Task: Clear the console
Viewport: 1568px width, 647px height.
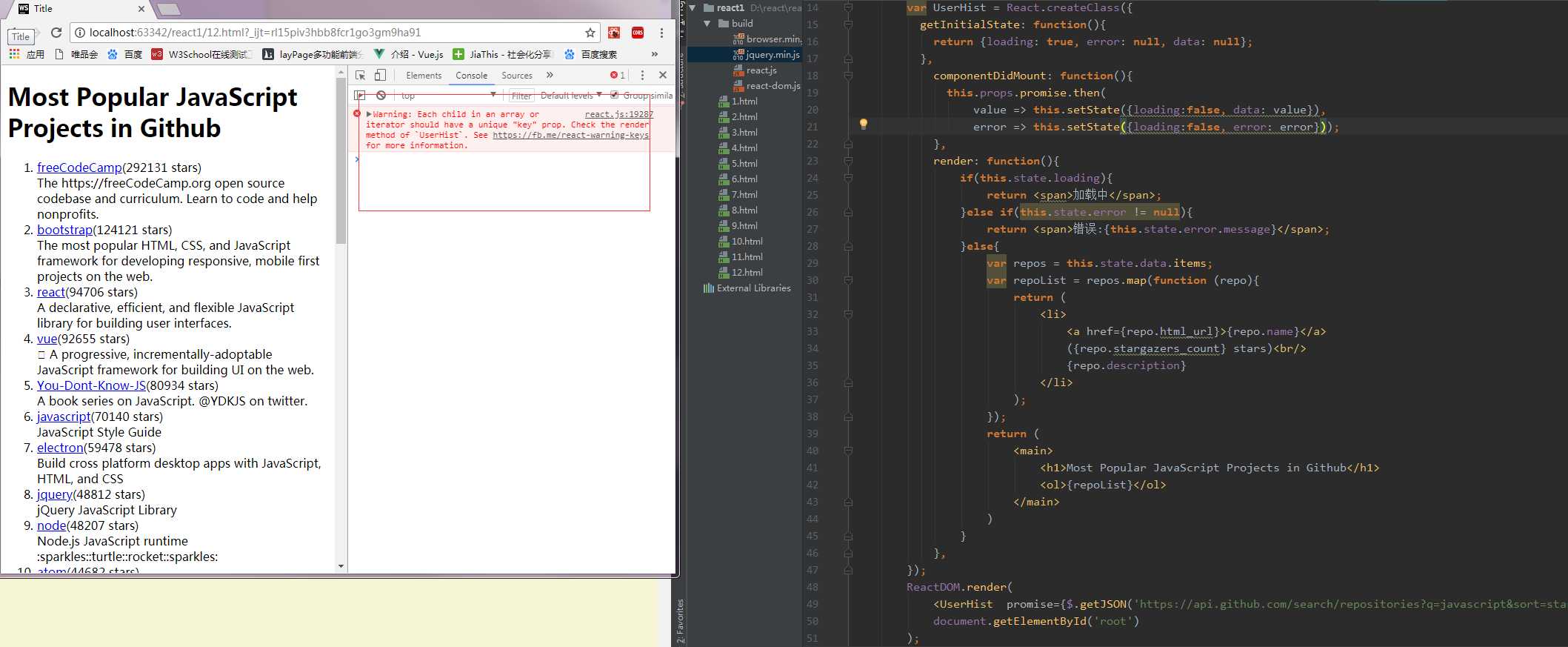Action: click(381, 95)
